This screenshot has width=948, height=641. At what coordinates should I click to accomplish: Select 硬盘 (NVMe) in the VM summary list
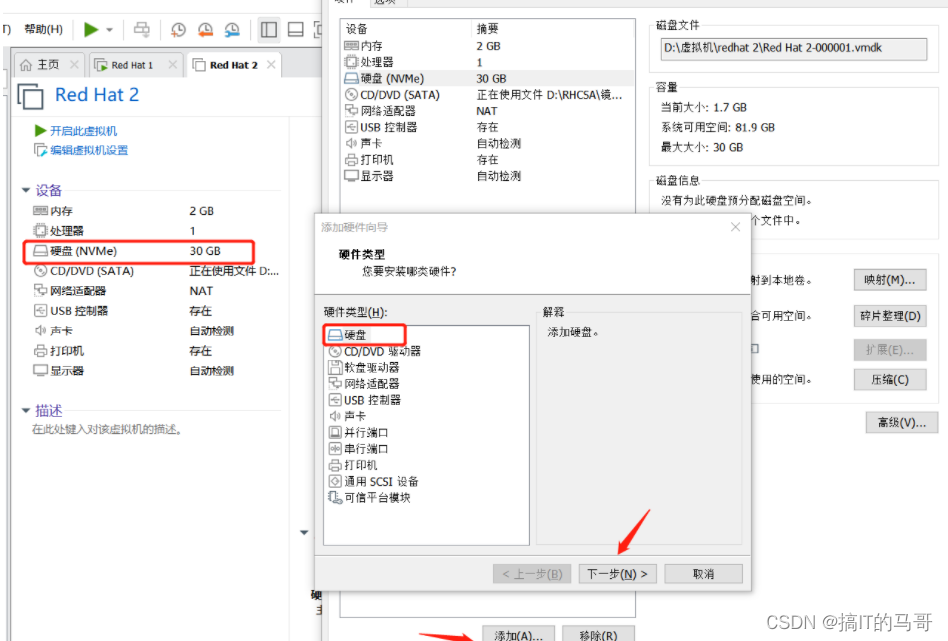tap(156, 251)
